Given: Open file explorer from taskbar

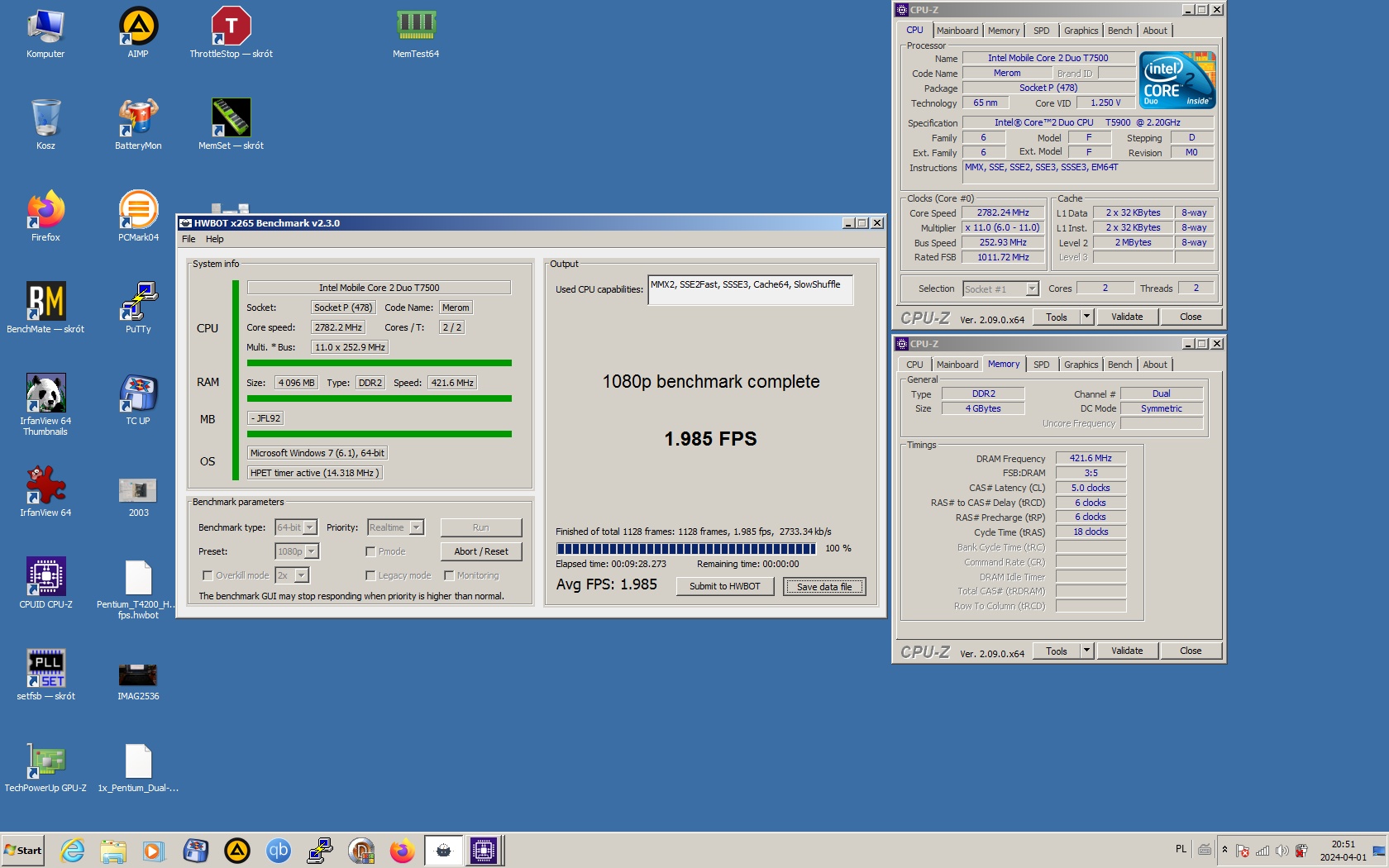Looking at the screenshot, I should click(113, 850).
